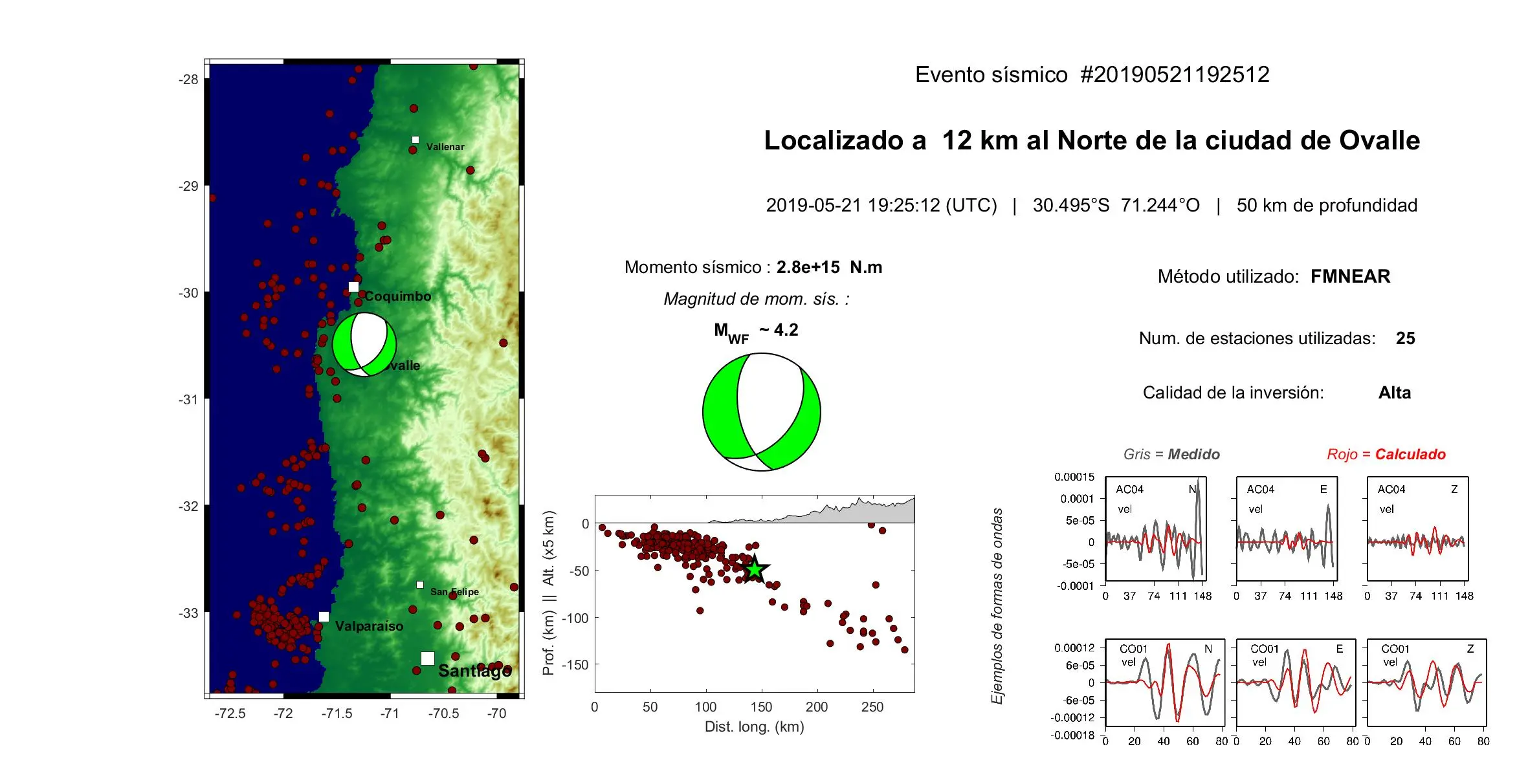This screenshot has height=784, width=1539.
Task: Click the 'Prof. (km) || Alt. (x5 km)' axis label
Action: coord(549,594)
